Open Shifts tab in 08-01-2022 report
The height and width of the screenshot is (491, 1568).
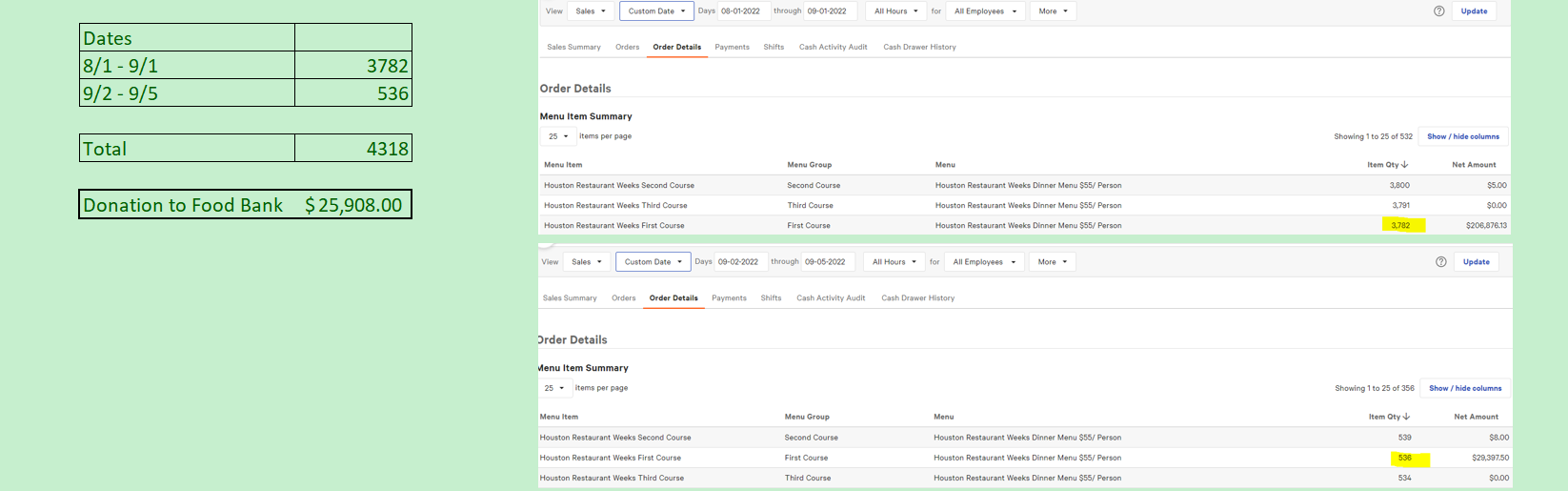(774, 47)
